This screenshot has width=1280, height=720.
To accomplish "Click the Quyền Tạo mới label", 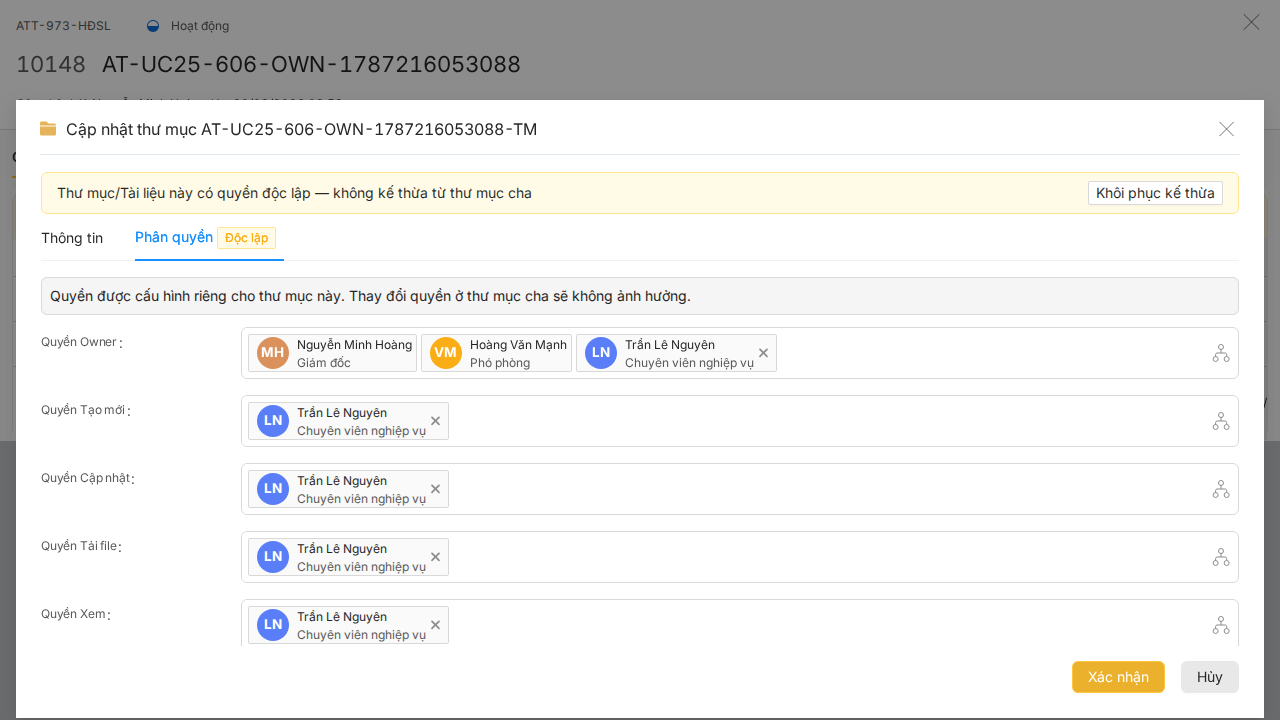I will (x=84, y=410).
